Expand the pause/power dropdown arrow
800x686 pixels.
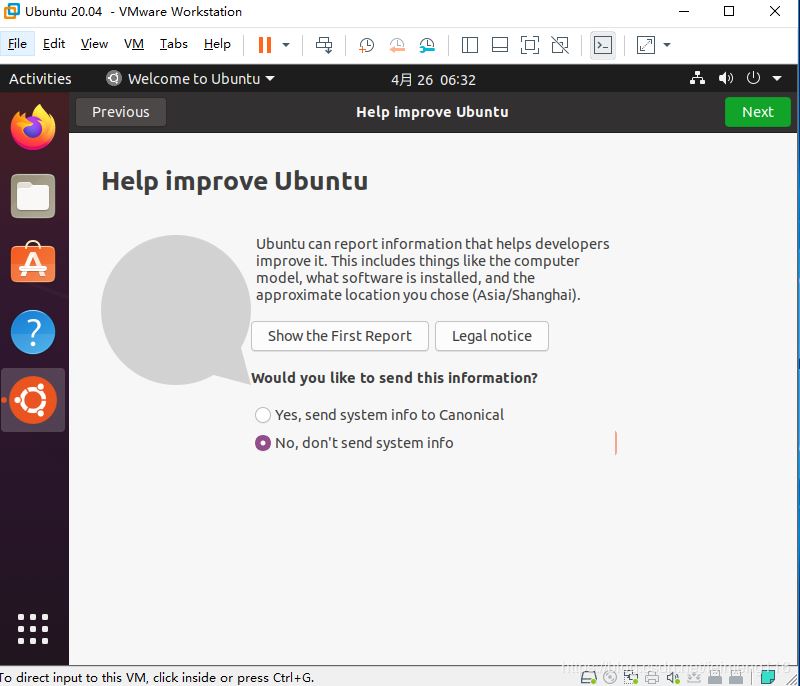click(286, 45)
